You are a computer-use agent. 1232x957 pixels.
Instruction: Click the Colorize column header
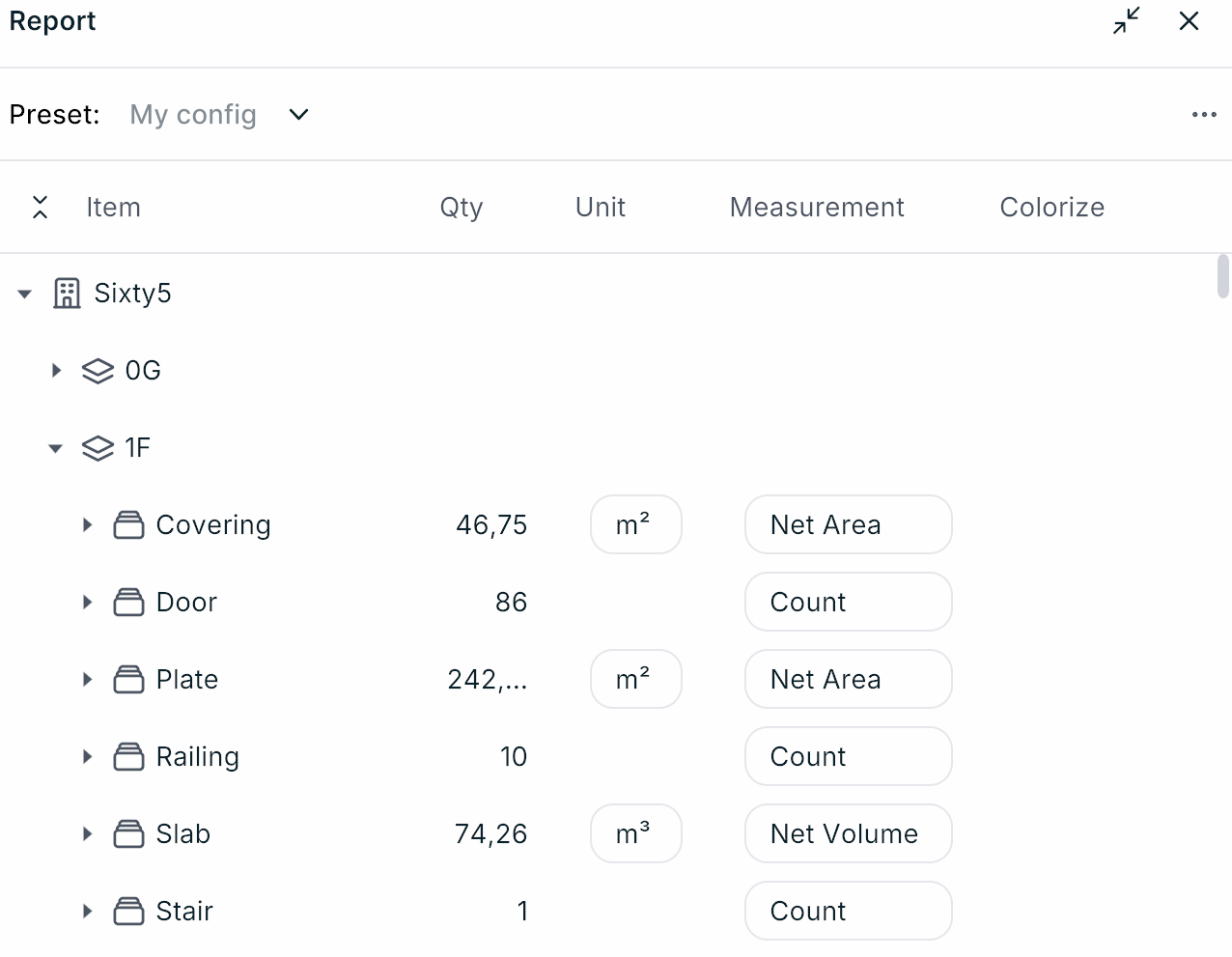coord(1051,208)
